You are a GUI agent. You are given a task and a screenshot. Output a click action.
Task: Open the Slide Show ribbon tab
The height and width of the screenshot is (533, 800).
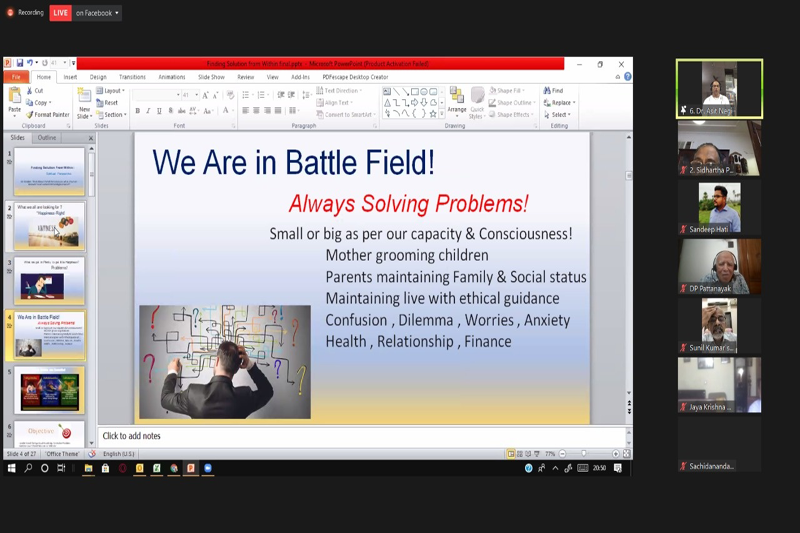coord(211,77)
